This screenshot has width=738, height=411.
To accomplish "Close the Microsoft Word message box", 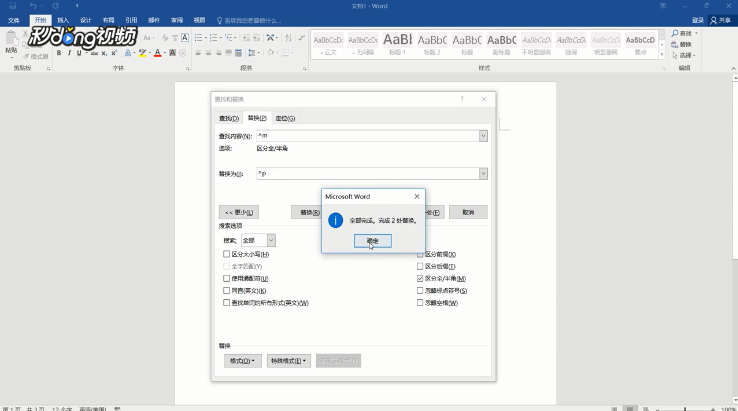I will pos(417,196).
